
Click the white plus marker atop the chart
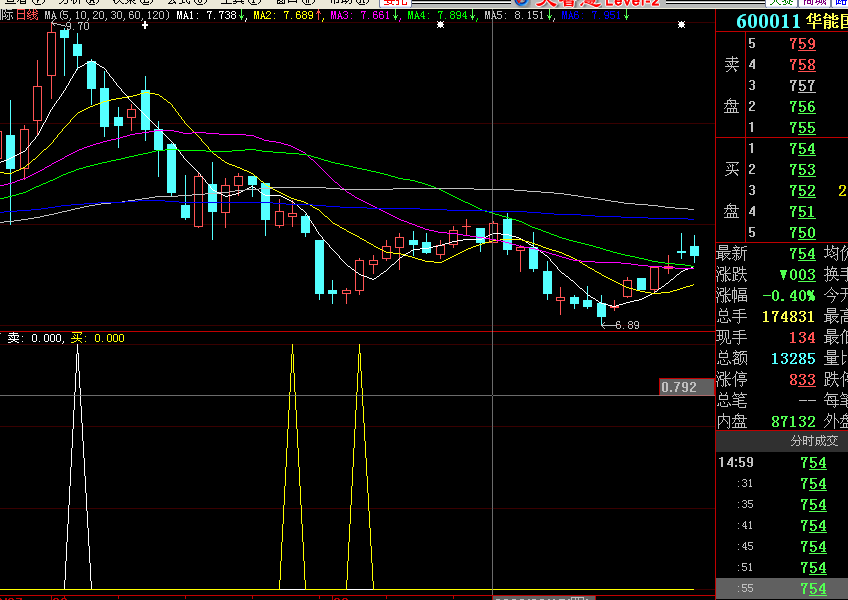click(x=145, y=25)
